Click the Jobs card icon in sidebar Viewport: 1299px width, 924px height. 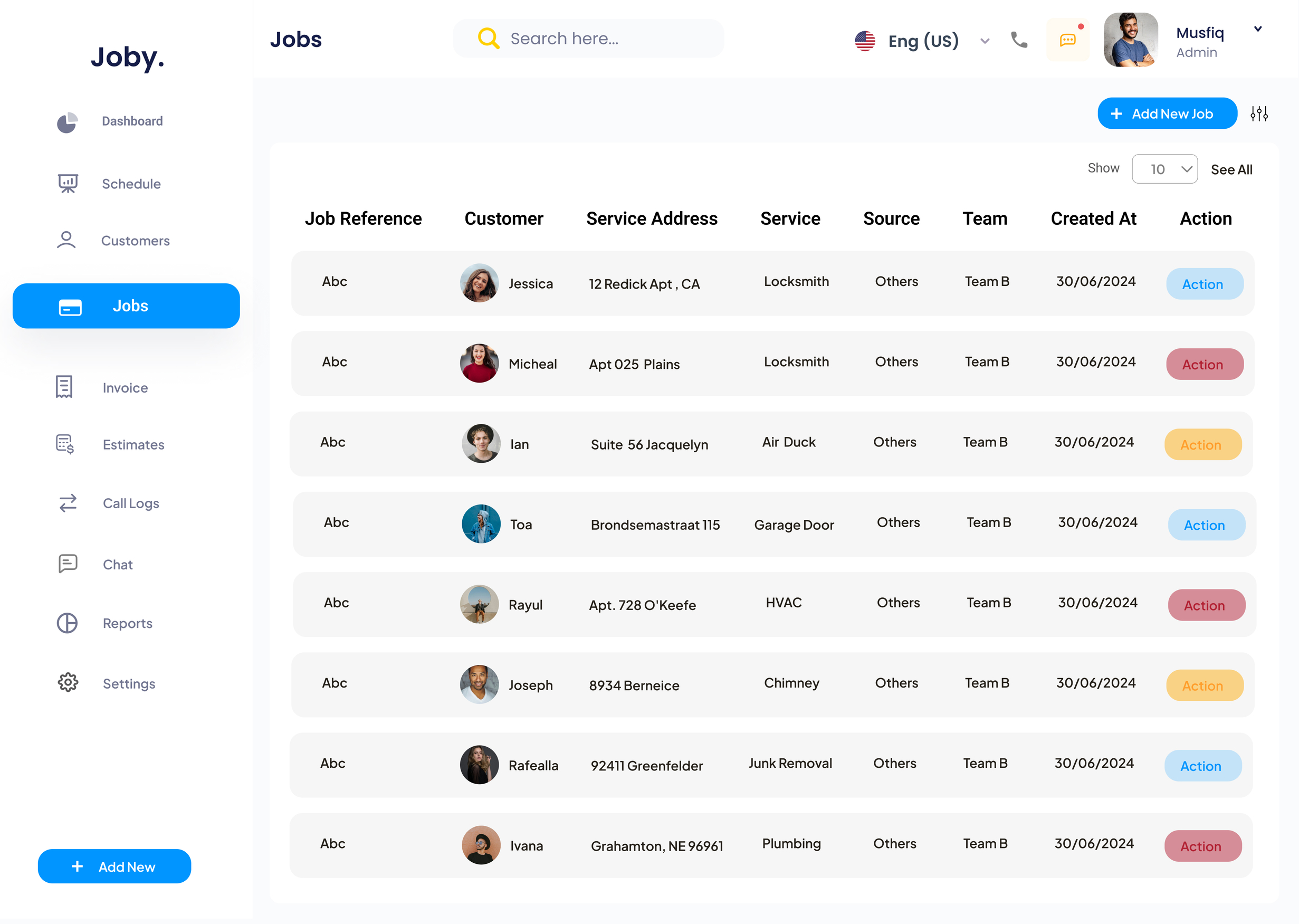(71, 307)
